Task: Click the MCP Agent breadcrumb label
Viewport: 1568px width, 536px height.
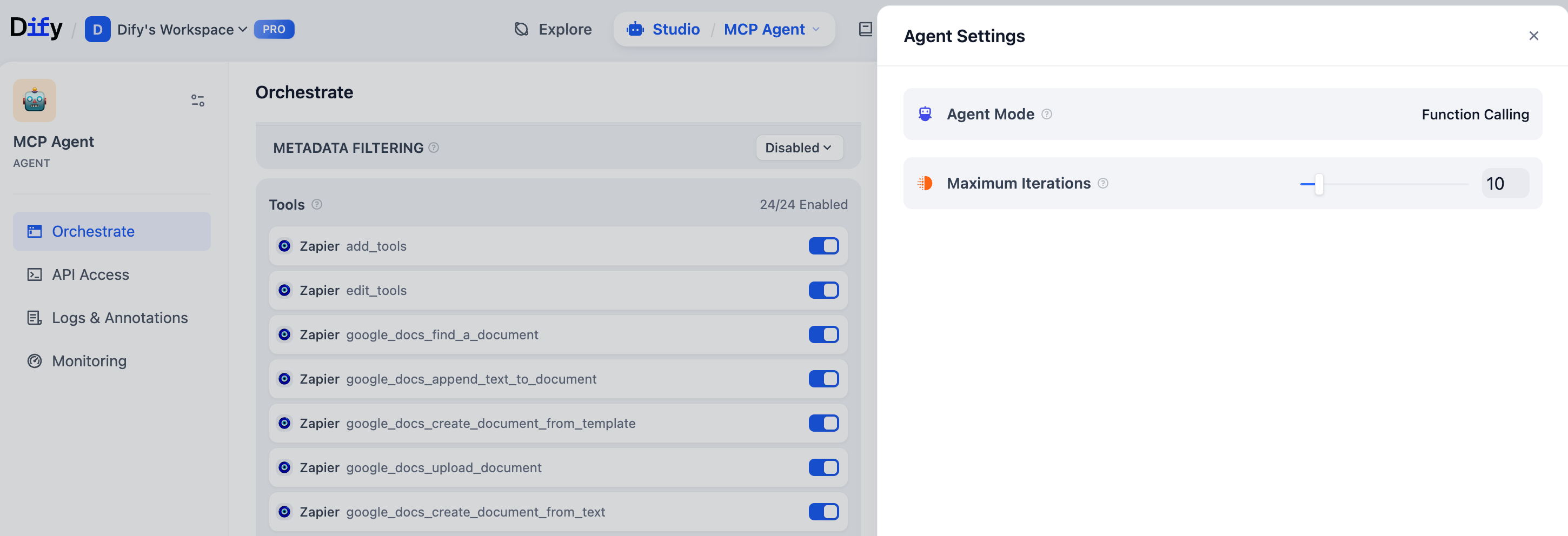Action: (764, 29)
